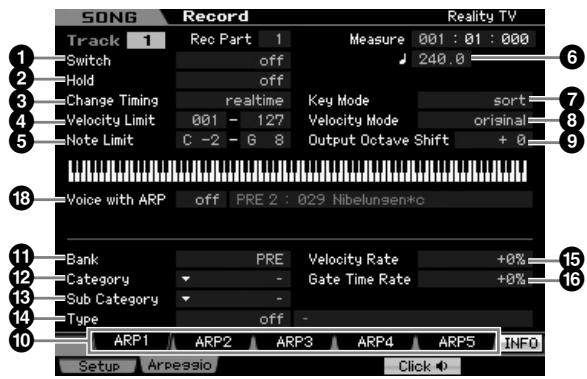This screenshot has height=379, width=587.
Task: Select the Gate Time Rate +0% field
Action: tap(475, 279)
